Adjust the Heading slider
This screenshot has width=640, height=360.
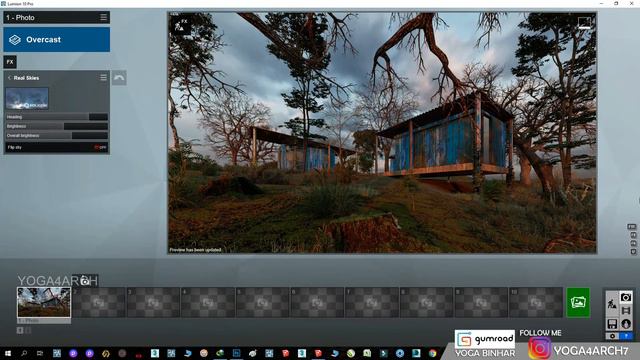click(x=57, y=117)
